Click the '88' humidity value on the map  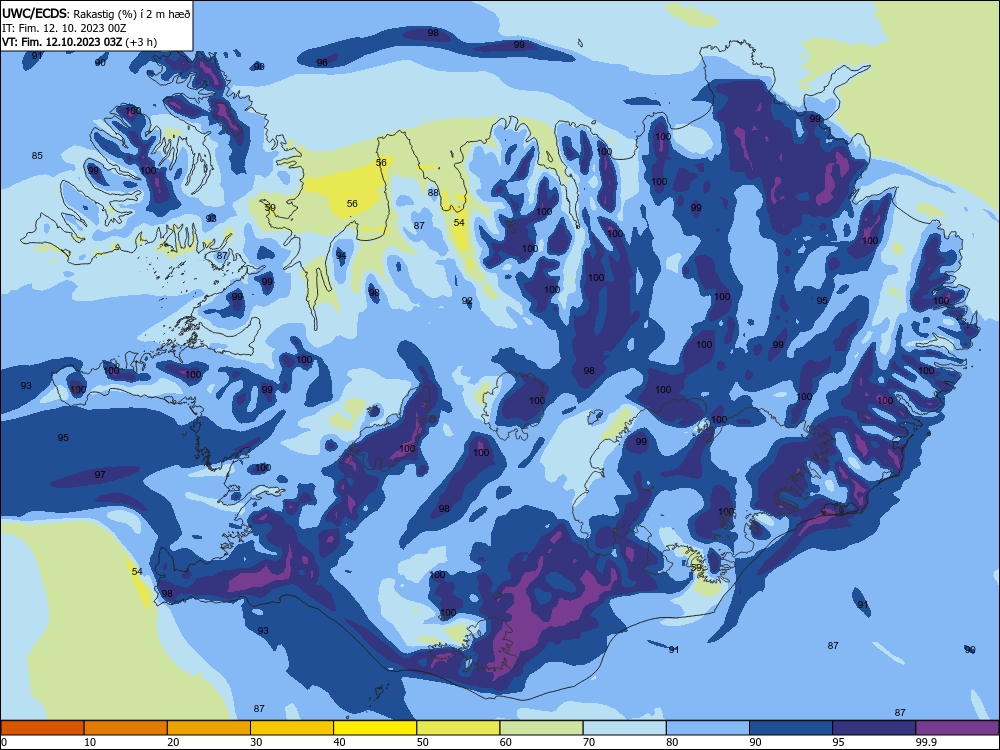(x=433, y=193)
